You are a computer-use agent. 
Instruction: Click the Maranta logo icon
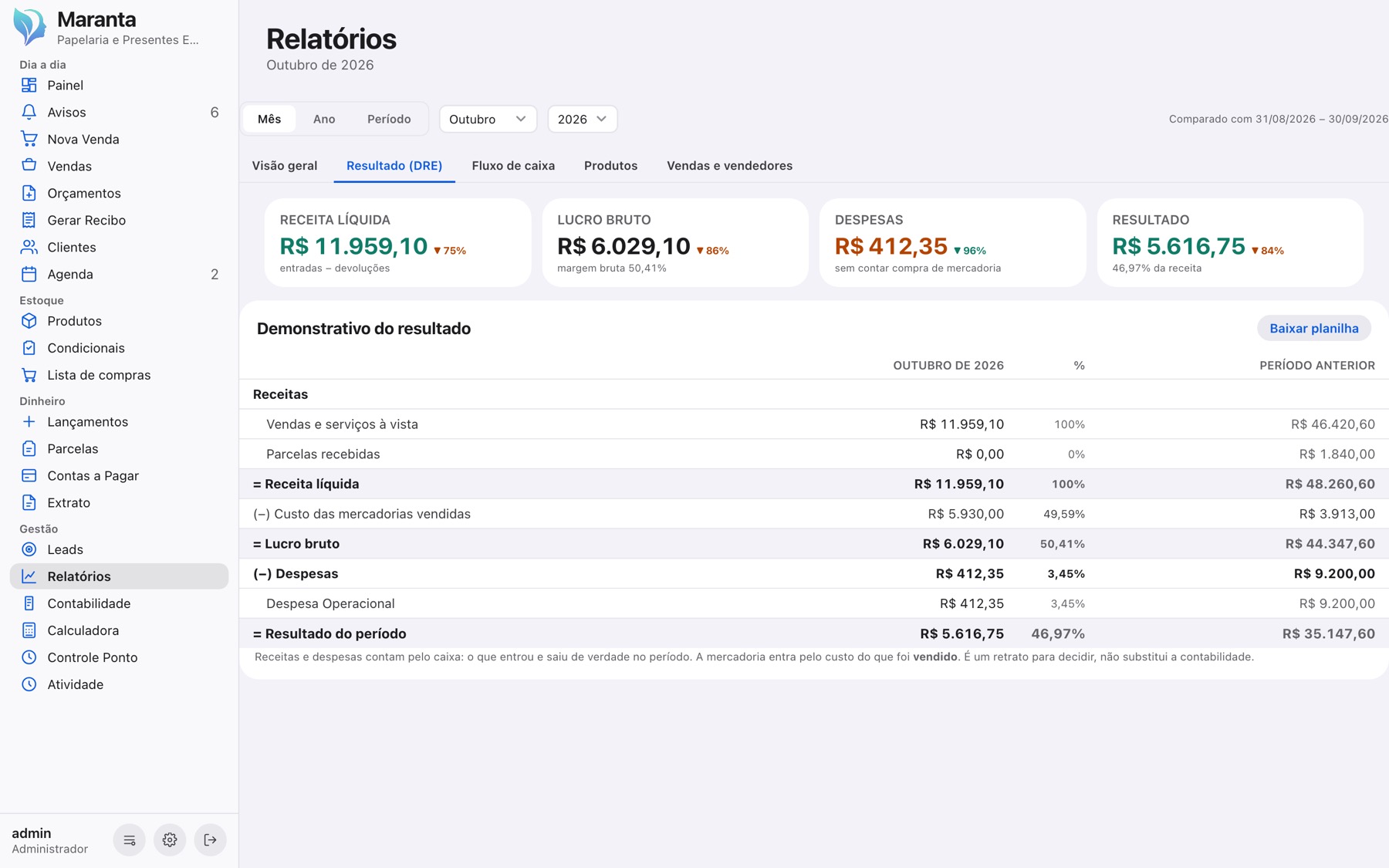[30, 27]
